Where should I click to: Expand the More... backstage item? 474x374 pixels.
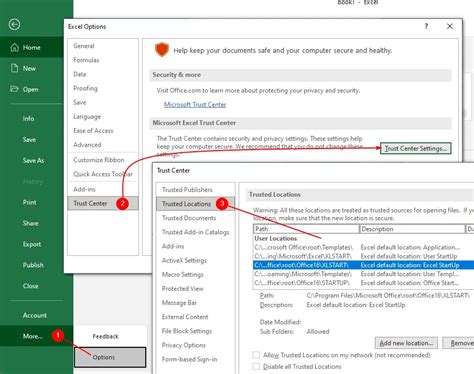[x=32, y=336]
